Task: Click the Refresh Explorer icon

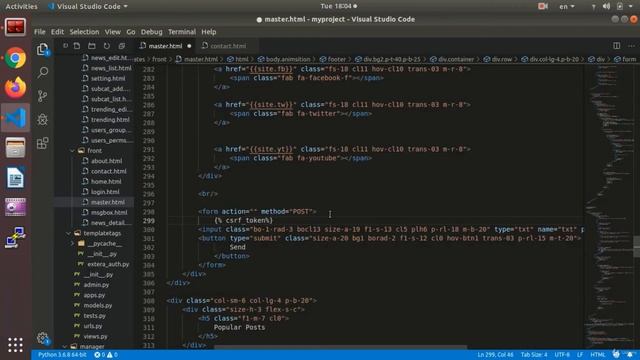Action: (107, 46)
